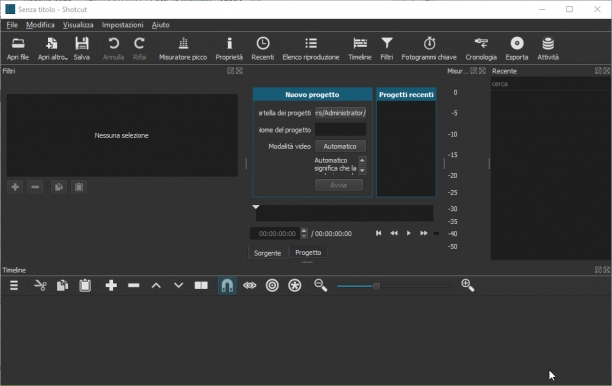The width and height of the screenshot is (612, 386).
Task: Click the fast forward playback button
Action: click(x=423, y=233)
